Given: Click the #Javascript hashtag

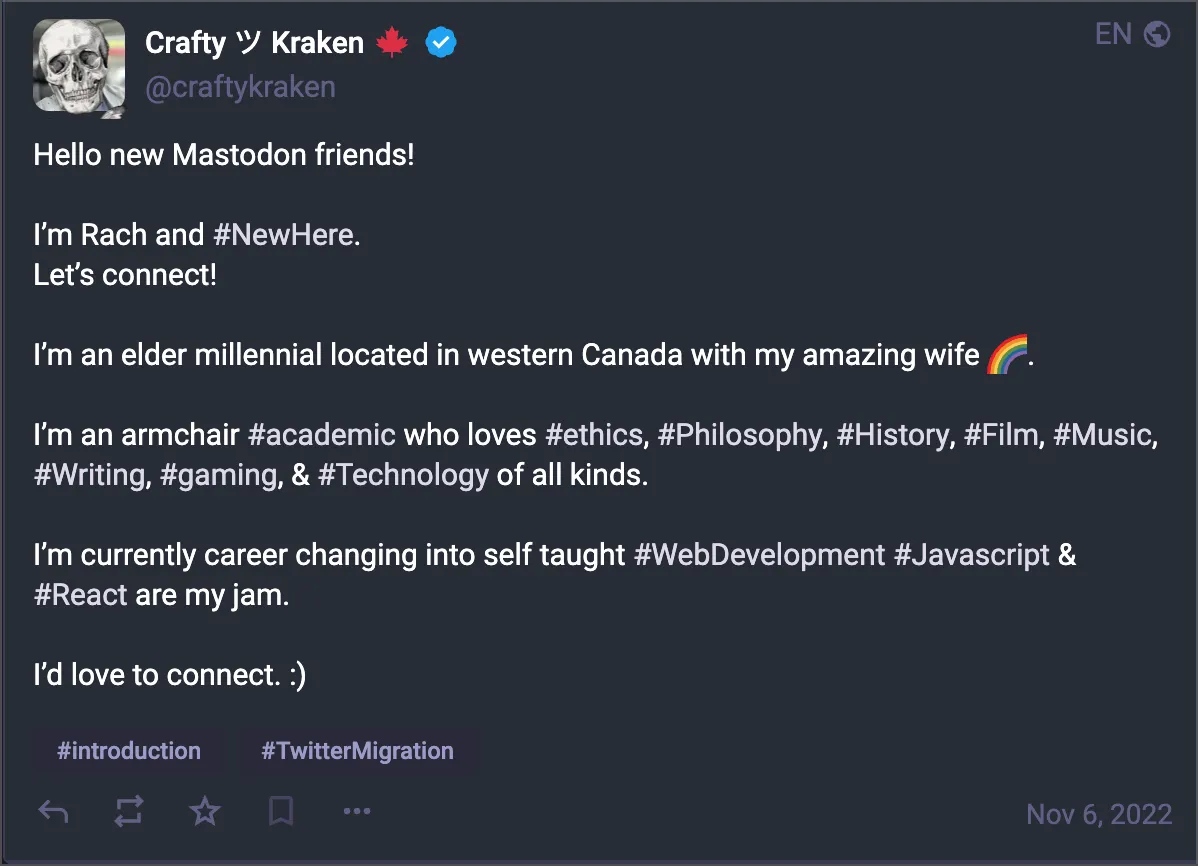Looking at the screenshot, I should (972, 555).
